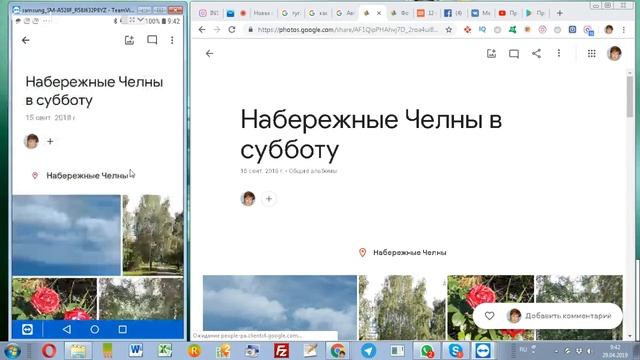Go back in the phone Google Photos album
The width and height of the screenshot is (640, 360).
coord(26,40)
